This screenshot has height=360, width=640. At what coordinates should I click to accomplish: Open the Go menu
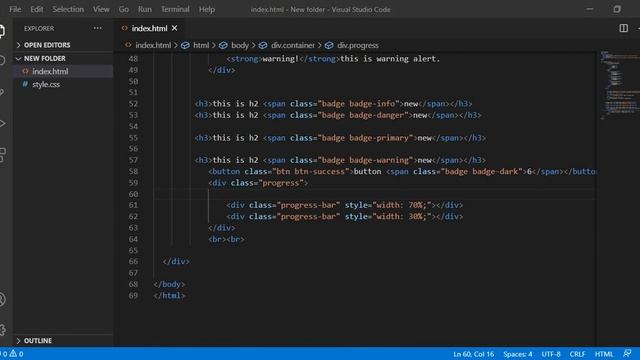coord(124,9)
